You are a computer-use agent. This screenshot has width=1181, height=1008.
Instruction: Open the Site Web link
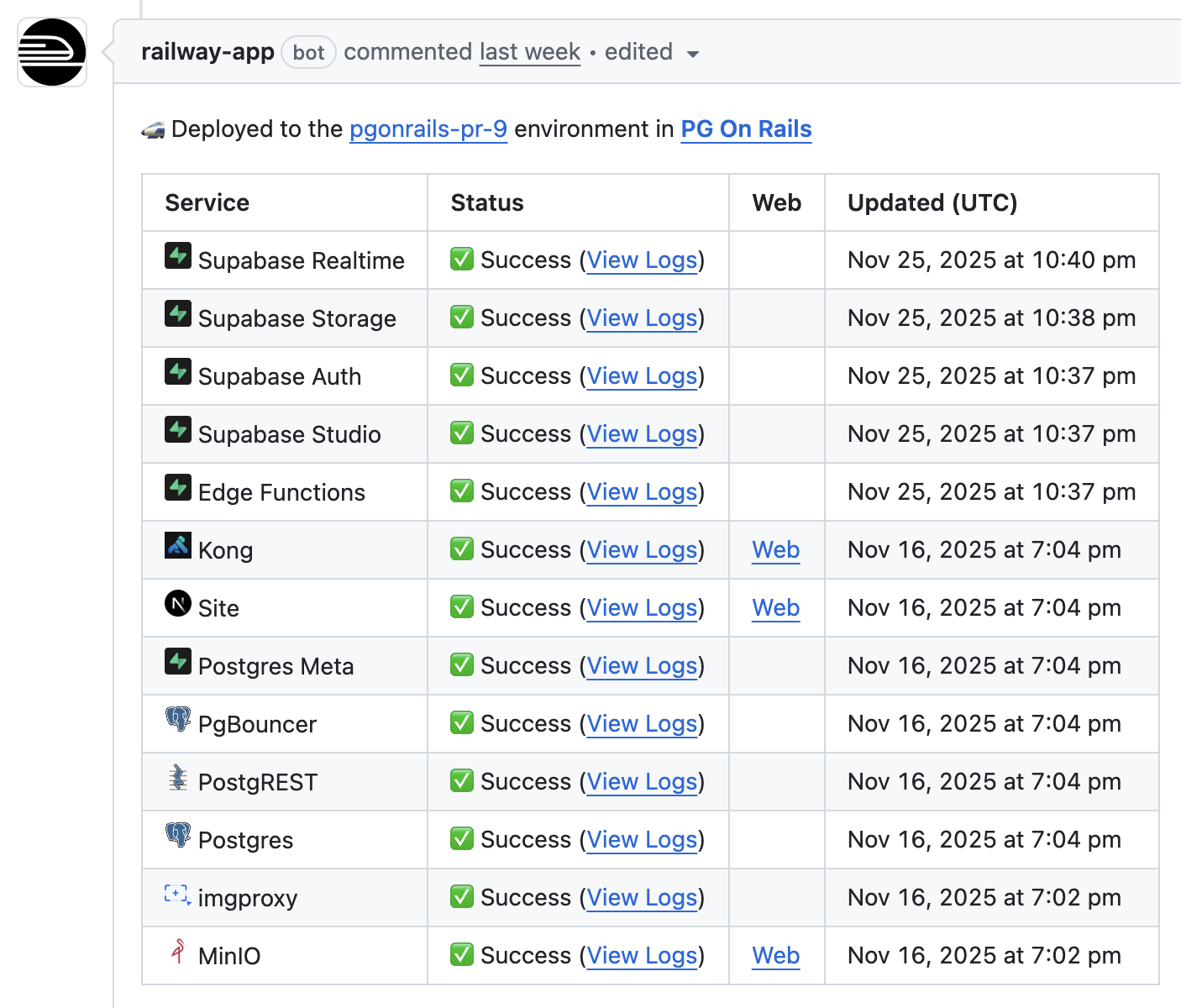(x=776, y=608)
